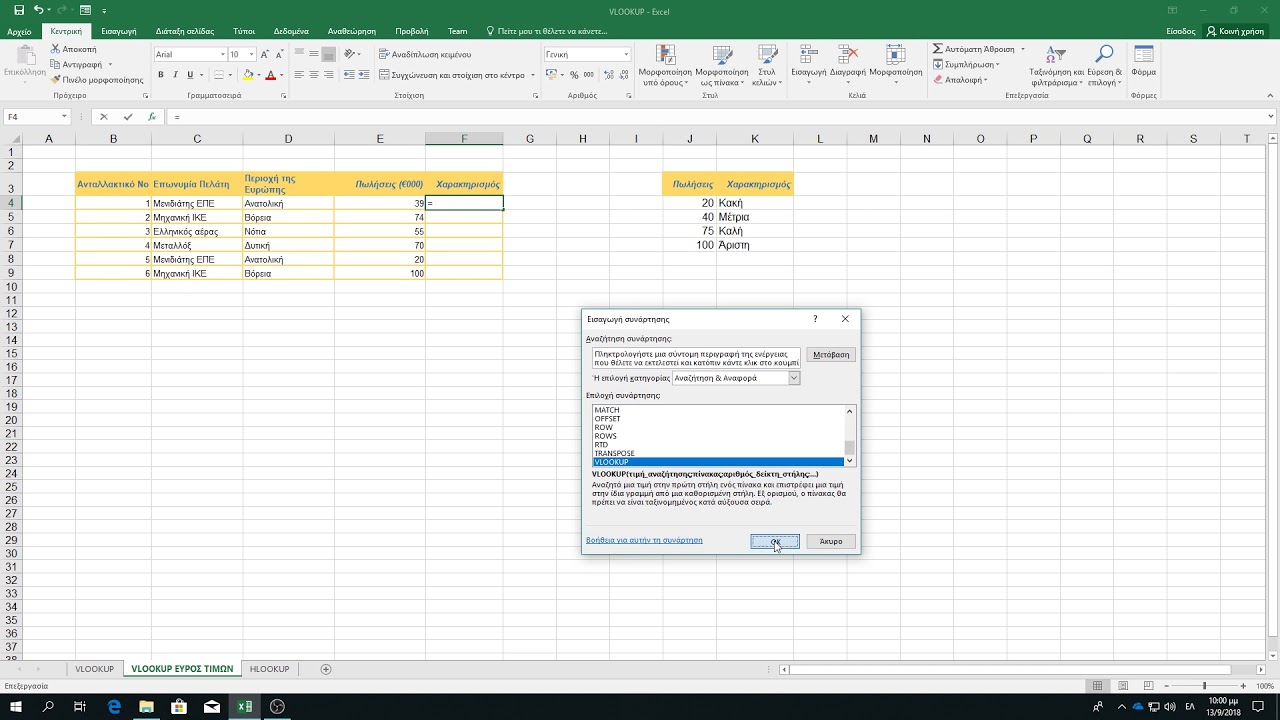Click the Name Box showing F4
Screen dimensions: 1280x720
(36, 117)
